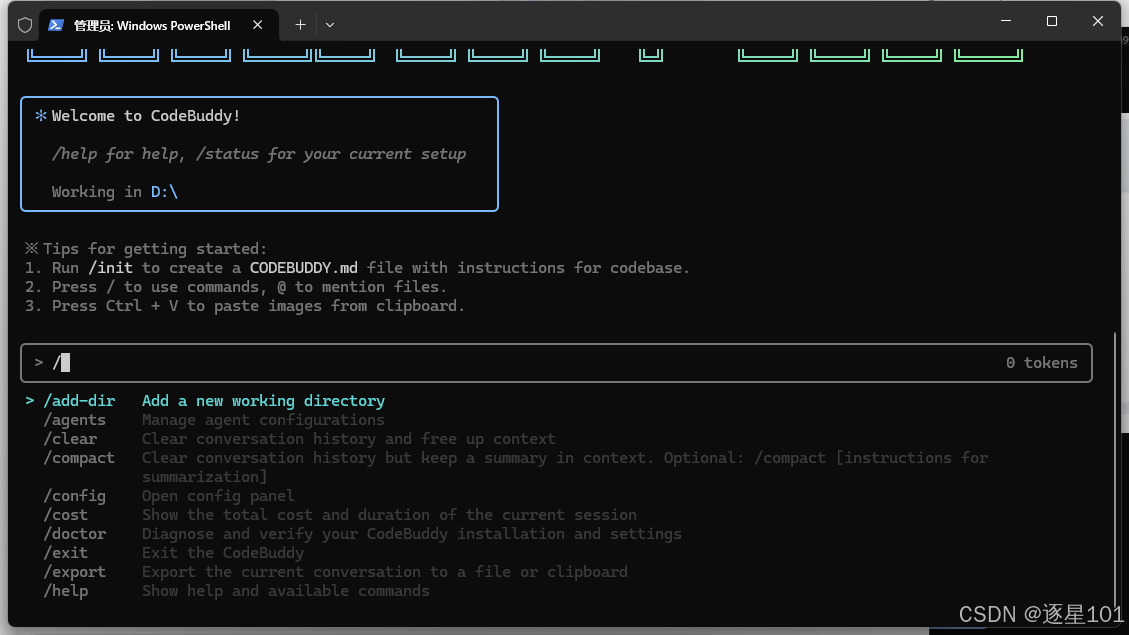Click the 0 tokens counter
The image size is (1129, 635).
click(x=1041, y=362)
